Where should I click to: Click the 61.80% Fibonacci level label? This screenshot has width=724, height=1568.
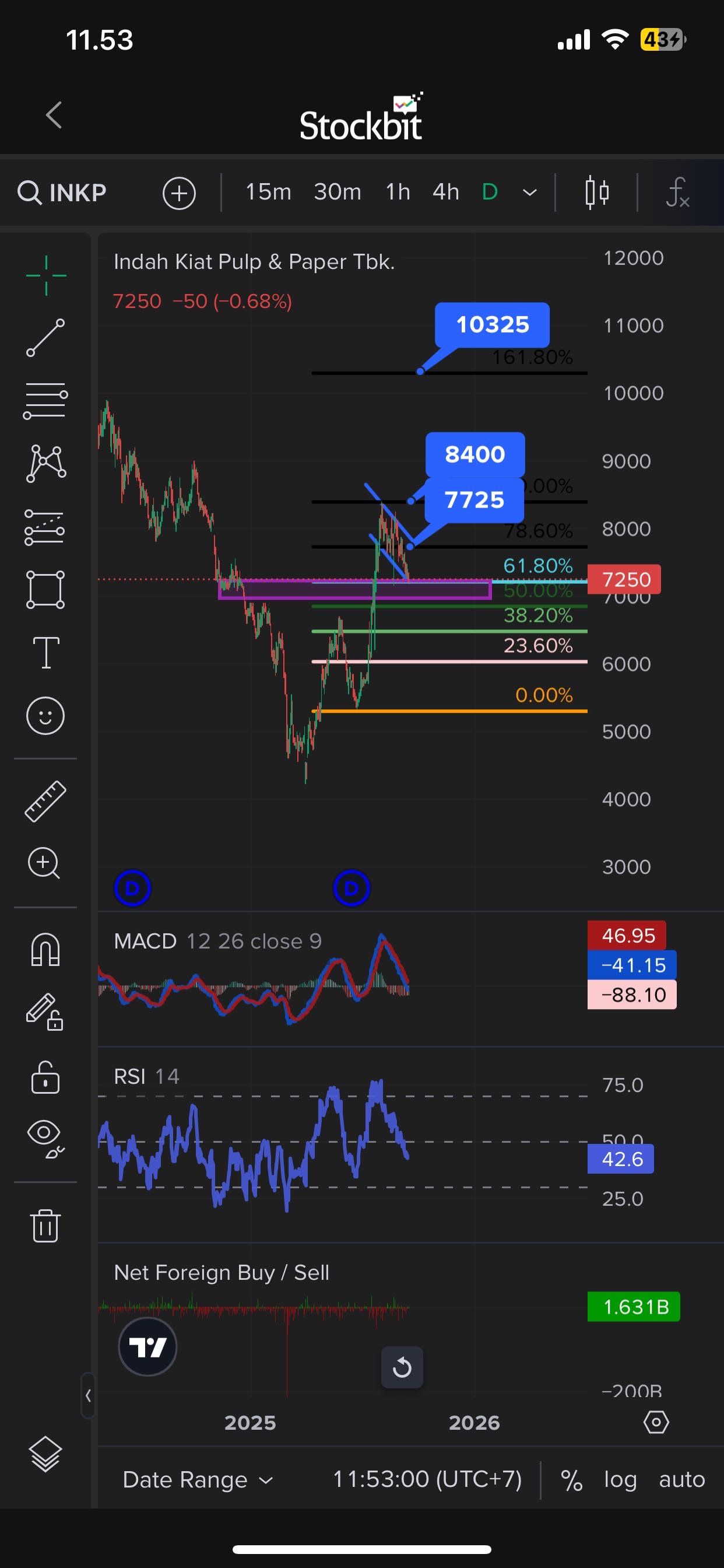(538, 565)
